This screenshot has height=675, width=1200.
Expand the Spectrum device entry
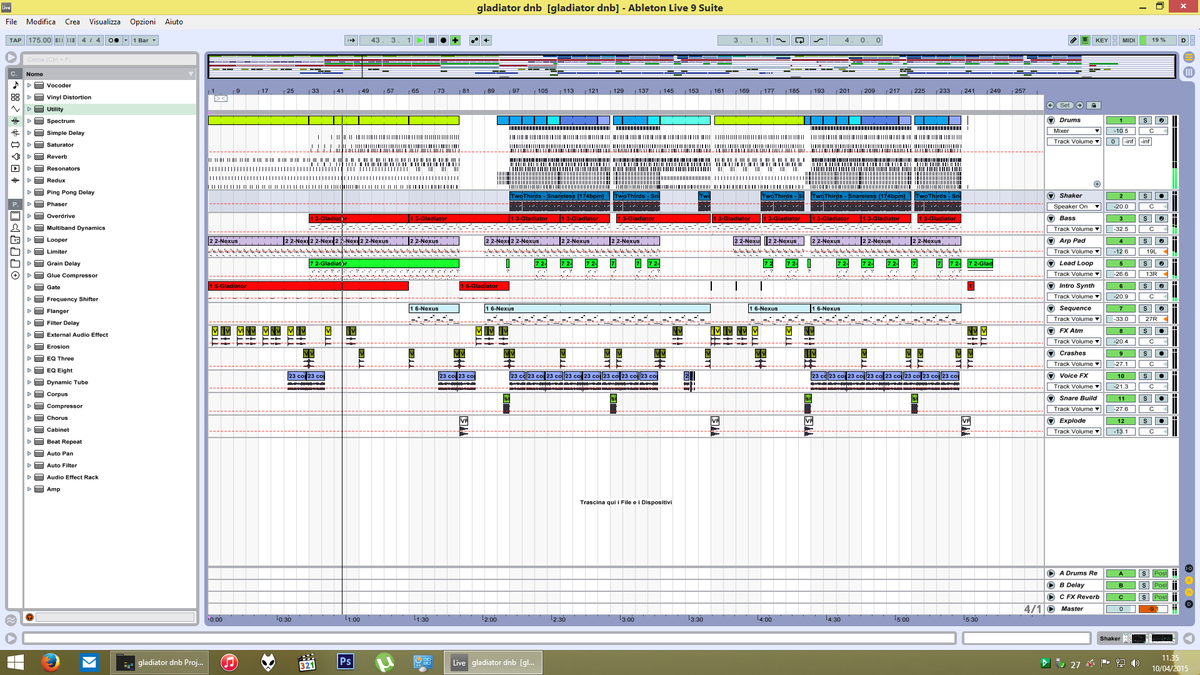29,121
